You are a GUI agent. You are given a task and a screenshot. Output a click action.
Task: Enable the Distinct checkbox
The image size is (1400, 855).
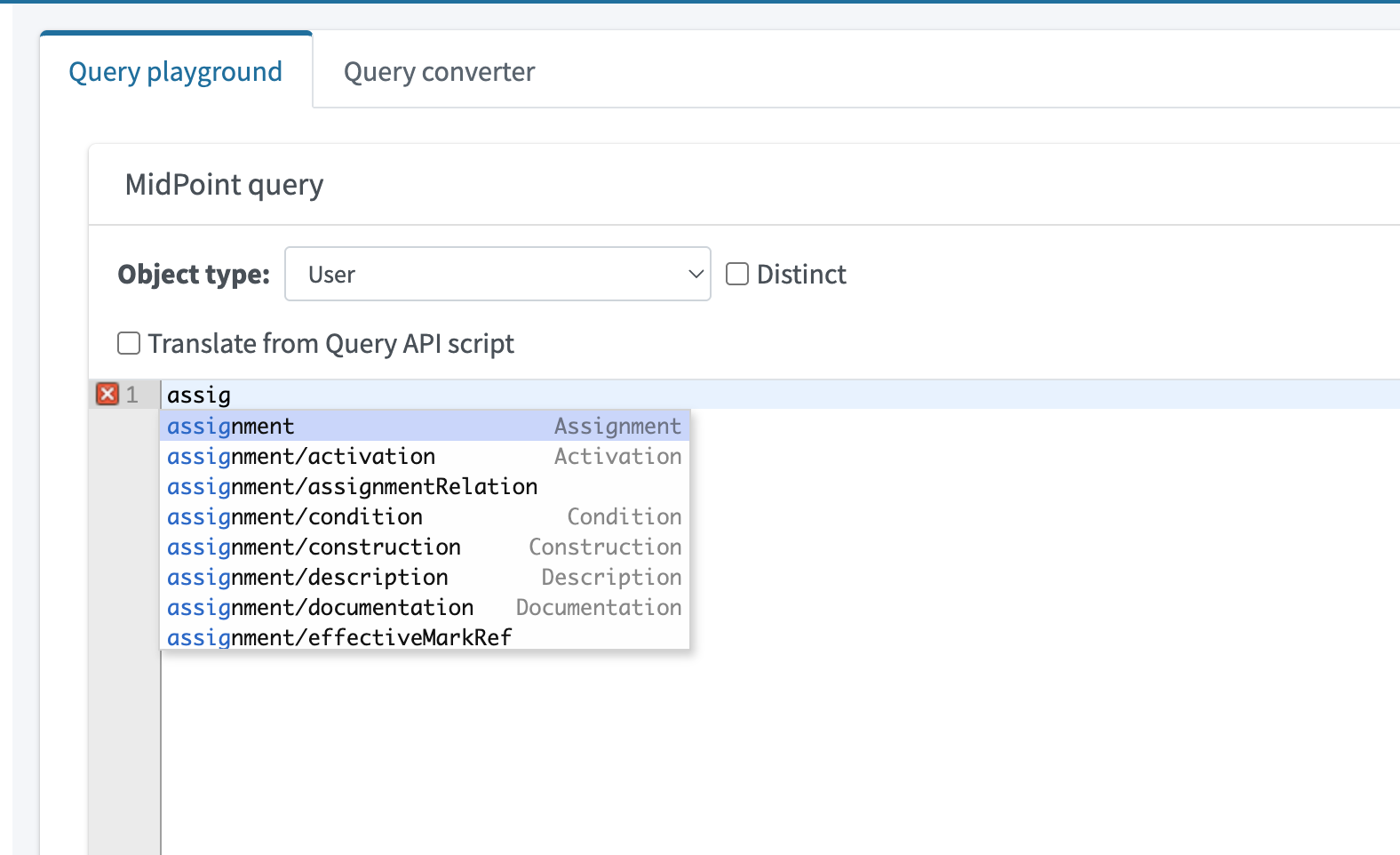[737, 274]
